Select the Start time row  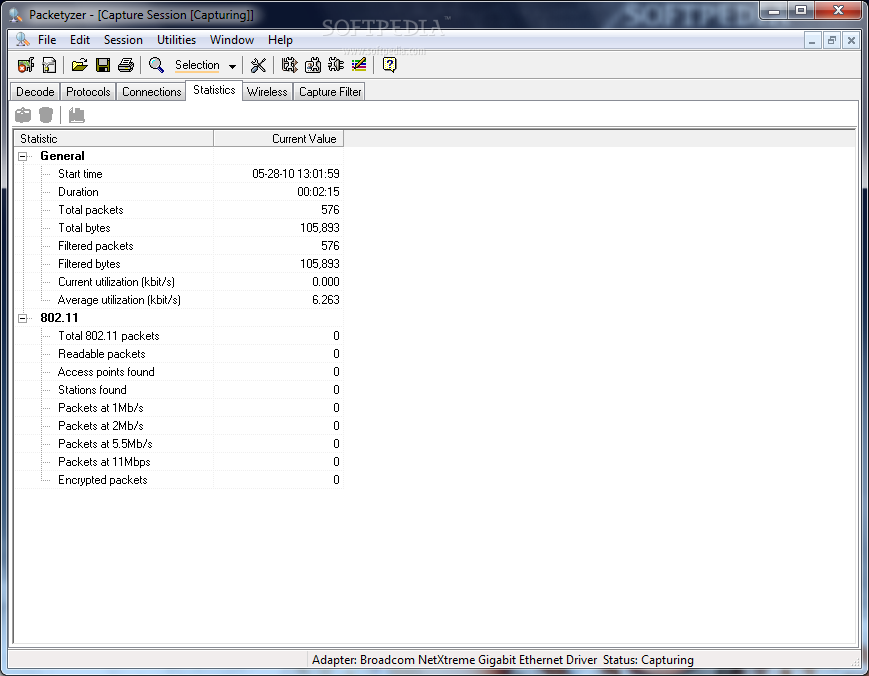click(x=178, y=174)
